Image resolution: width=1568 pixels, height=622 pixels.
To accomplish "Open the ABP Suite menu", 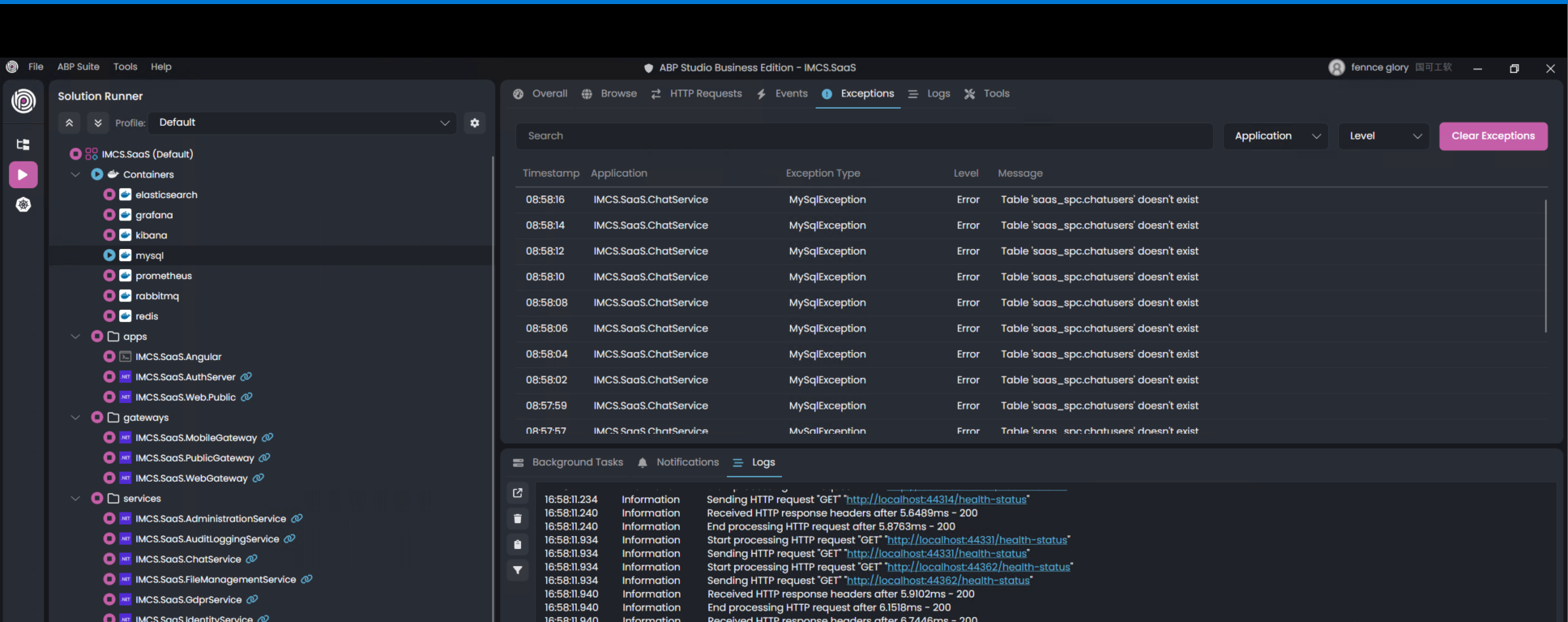I will pos(79,66).
